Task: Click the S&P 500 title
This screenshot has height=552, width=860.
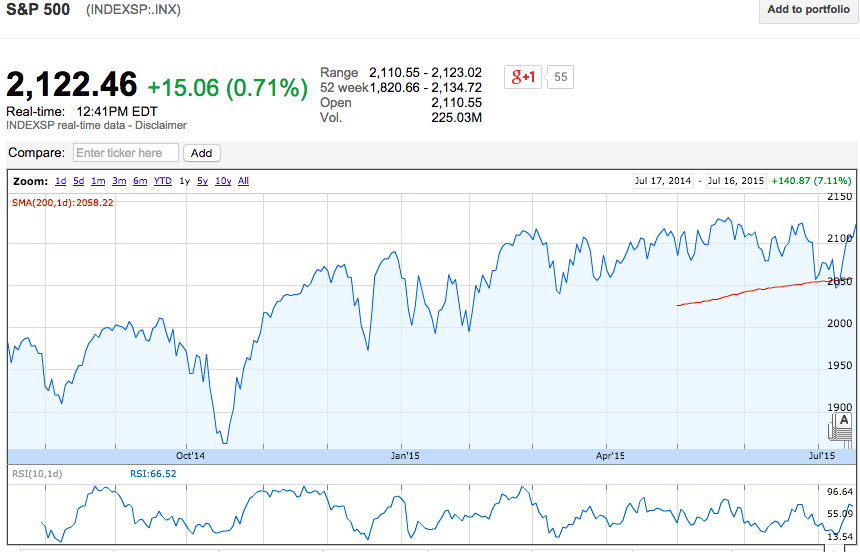Action: (38, 10)
